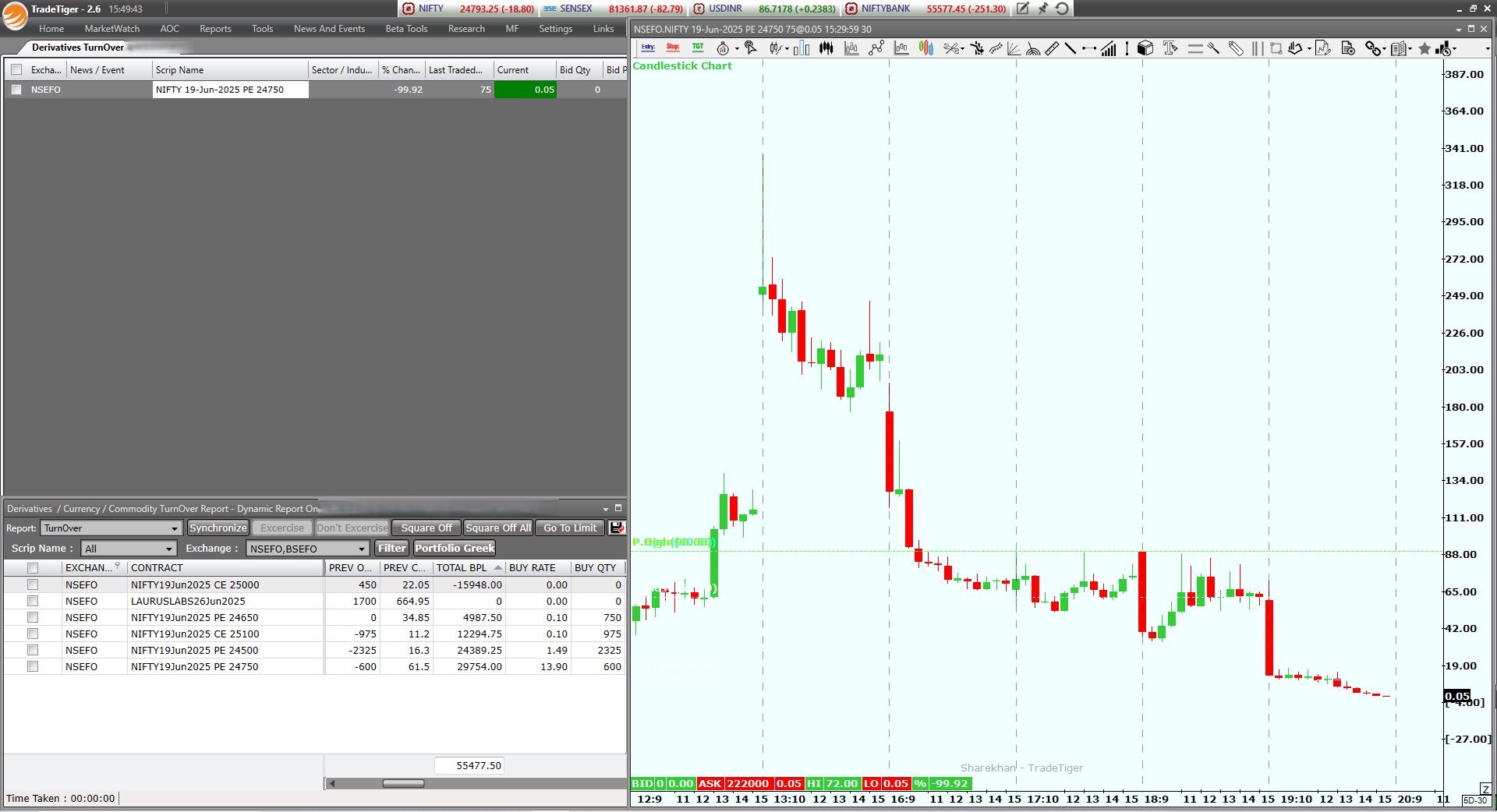
Task: Toggle select-all checkbox in turnover report header
Action: (33, 568)
